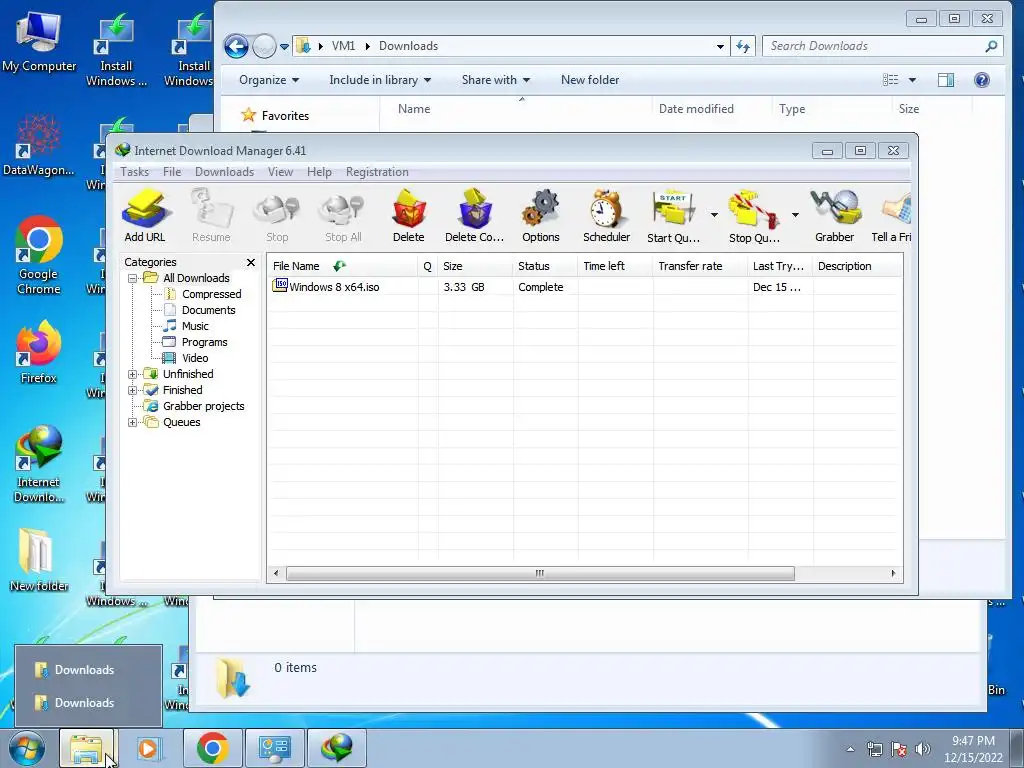Open the Share with dropdown
Viewport: 1024px width, 768px height.
tap(496, 80)
